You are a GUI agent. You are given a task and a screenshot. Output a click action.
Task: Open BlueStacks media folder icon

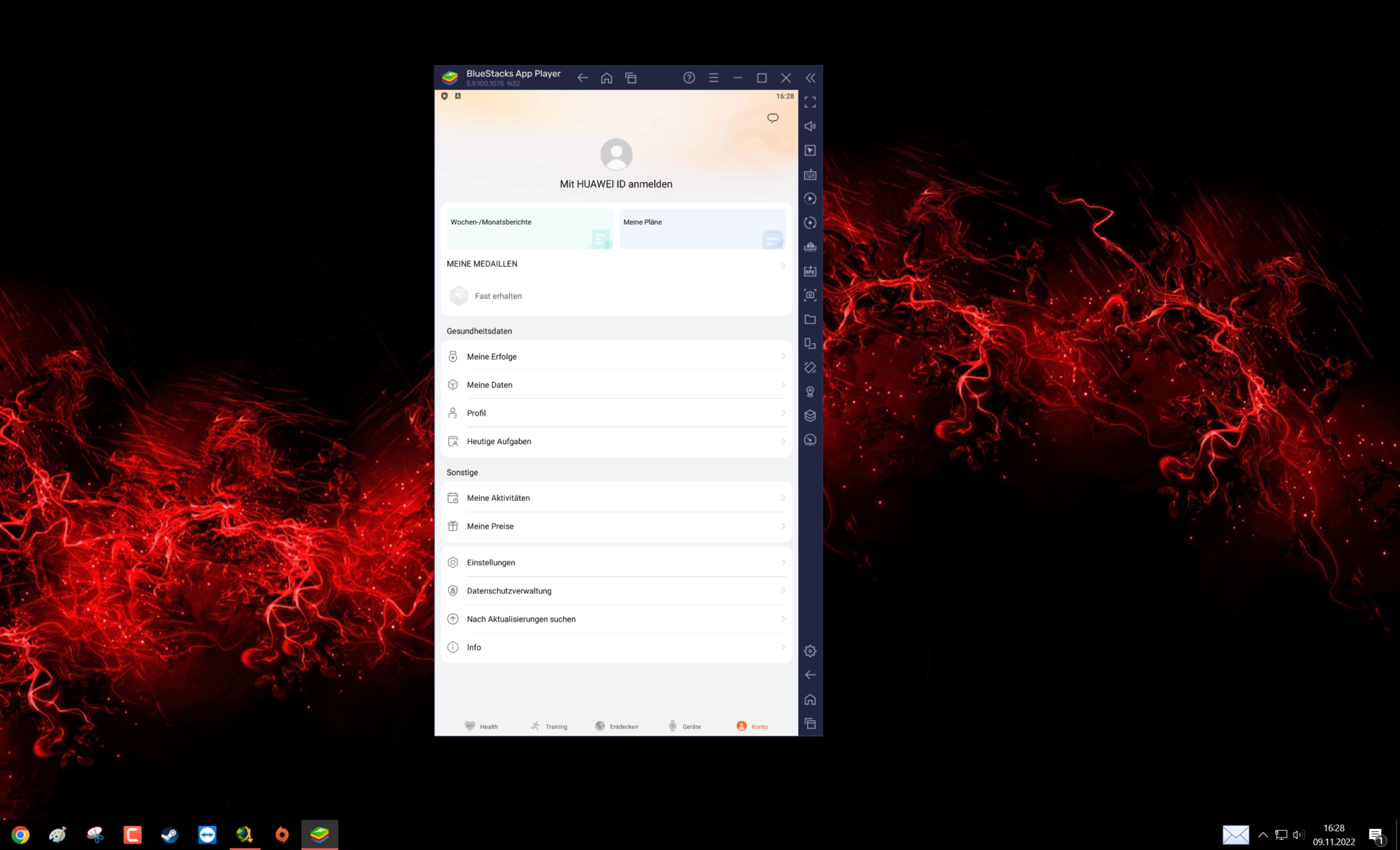(x=810, y=319)
